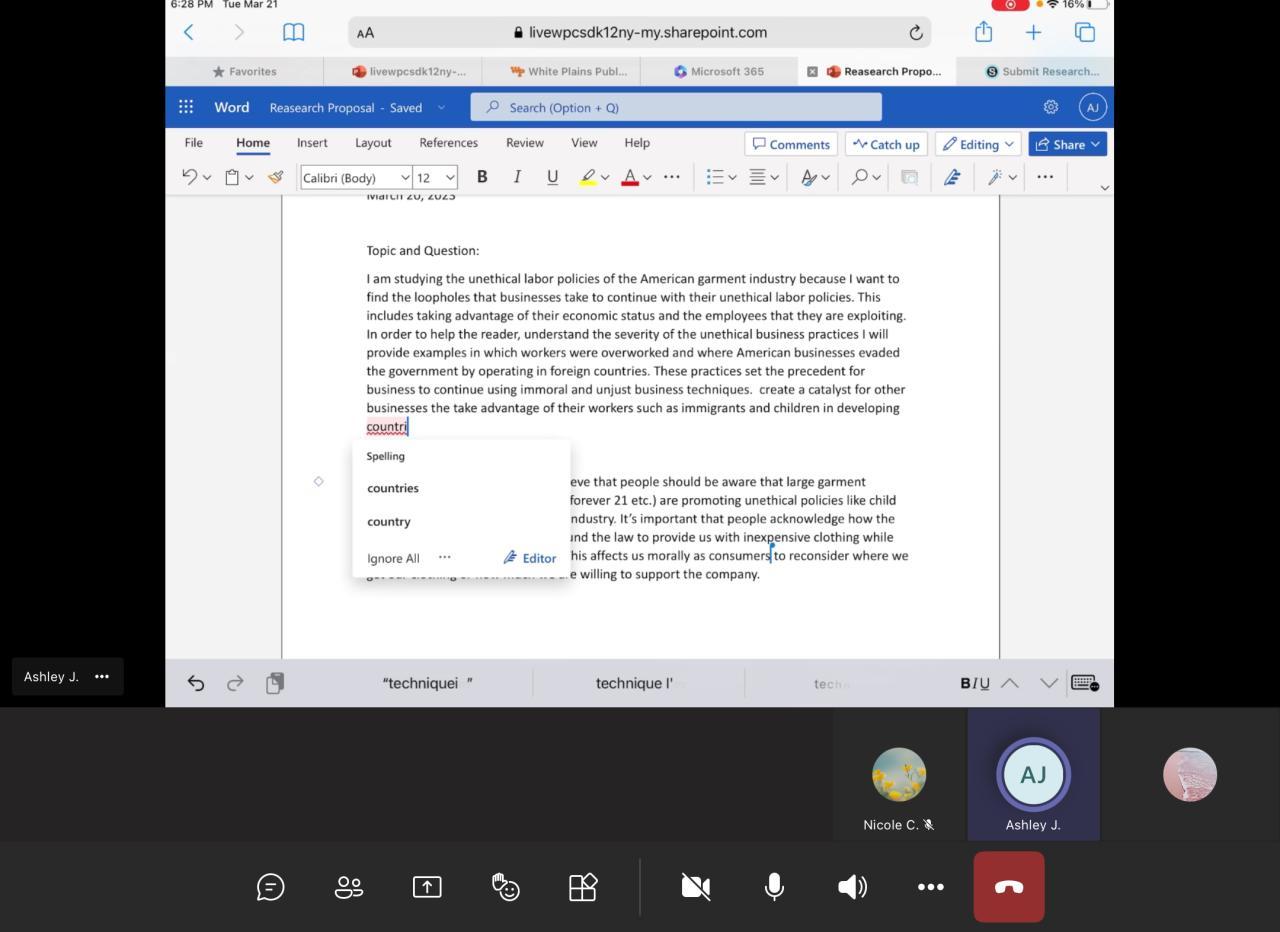Apply Italic formatting from the ribbon
Viewport: 1280px width, 932px height.
pos(517,177)
